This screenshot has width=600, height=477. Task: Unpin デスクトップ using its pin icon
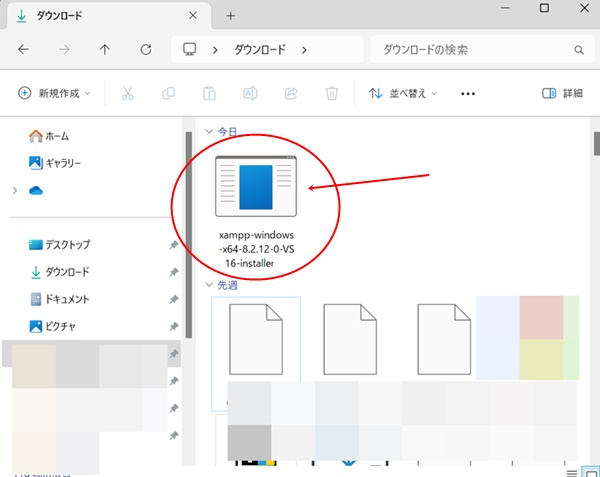click(x=174, y=245)
